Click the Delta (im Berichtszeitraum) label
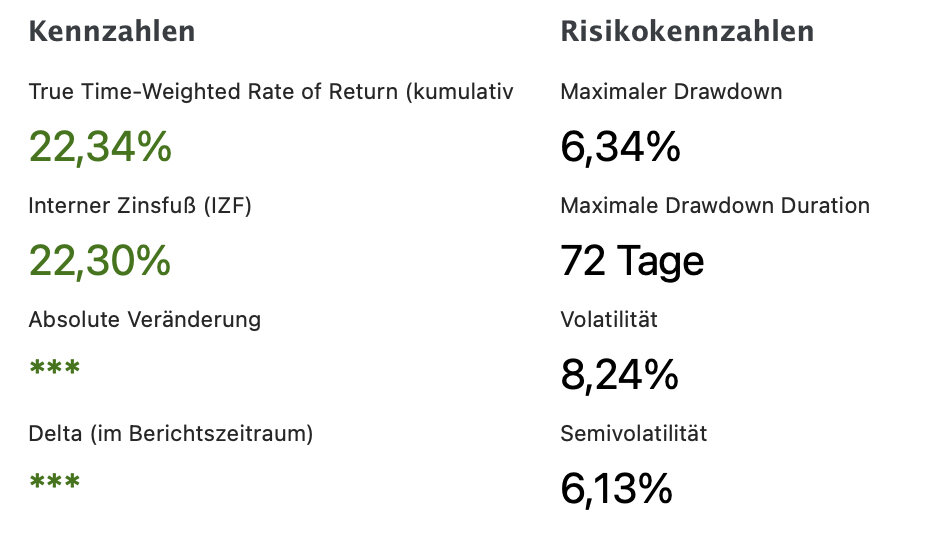The width and height of the screenshot is (933, 540). tap(171, 434)
